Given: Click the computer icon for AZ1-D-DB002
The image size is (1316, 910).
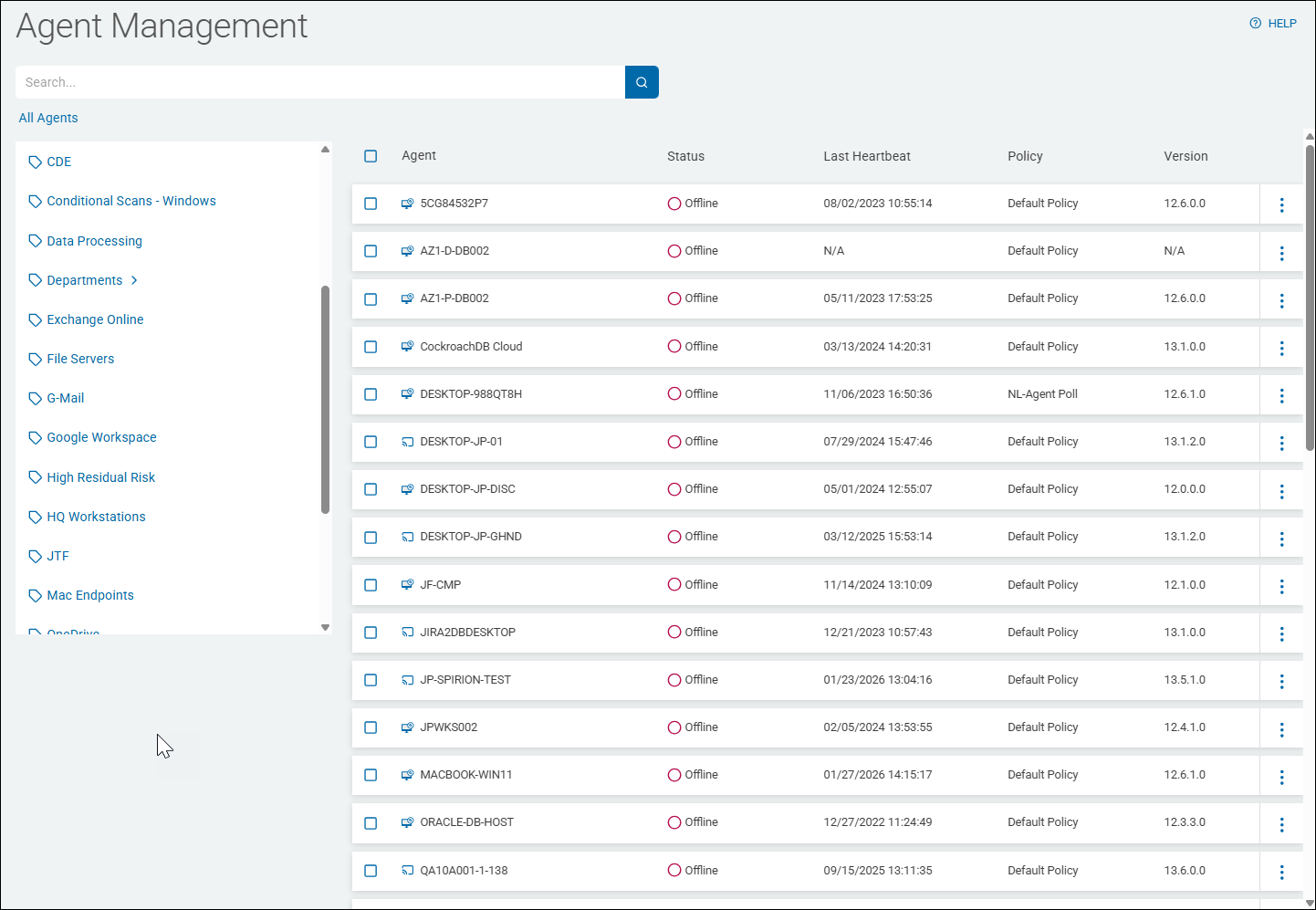Looking at the screenshot, I should coord(408,251).
